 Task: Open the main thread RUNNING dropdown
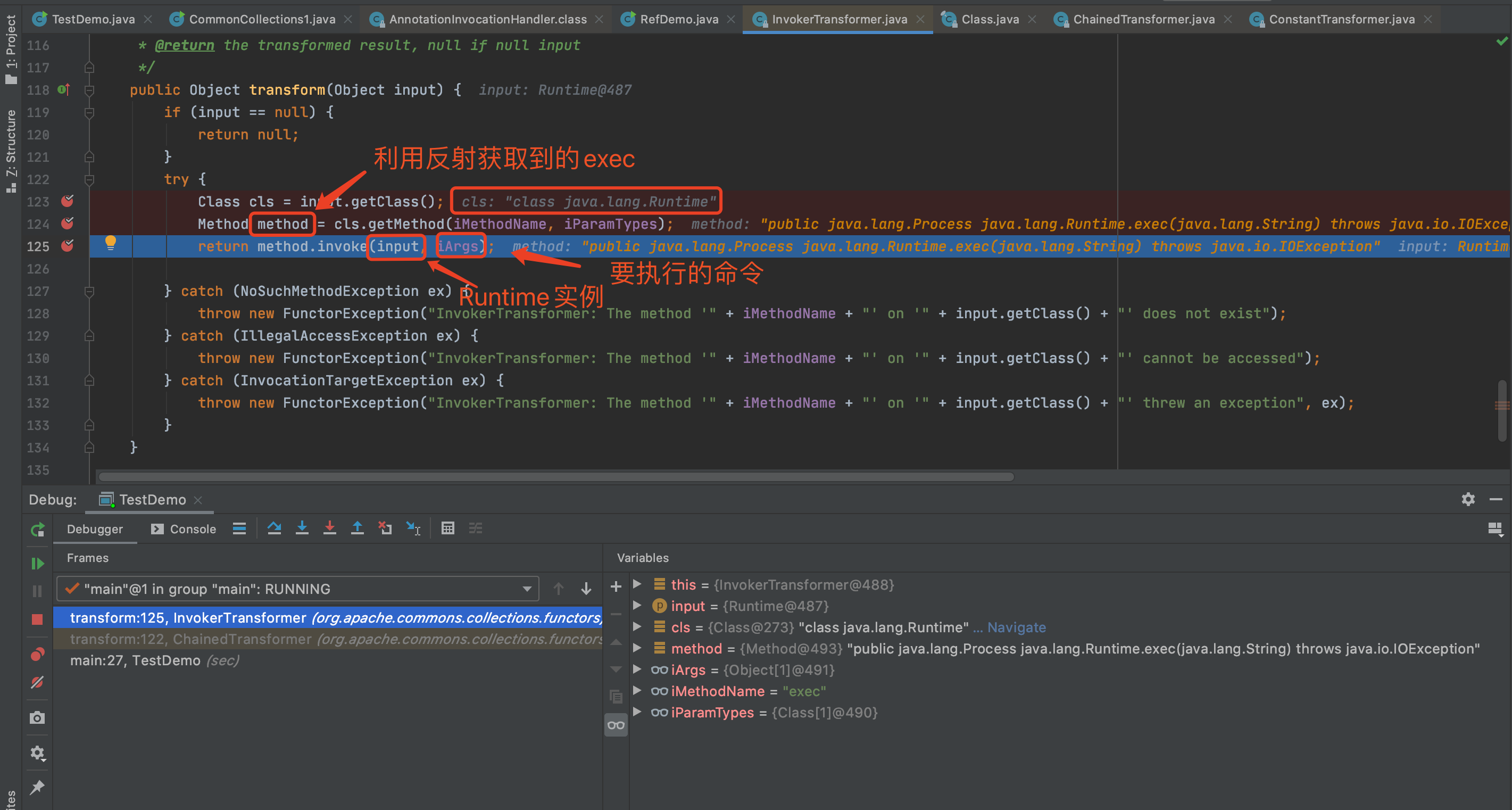[x=527, y=589]
